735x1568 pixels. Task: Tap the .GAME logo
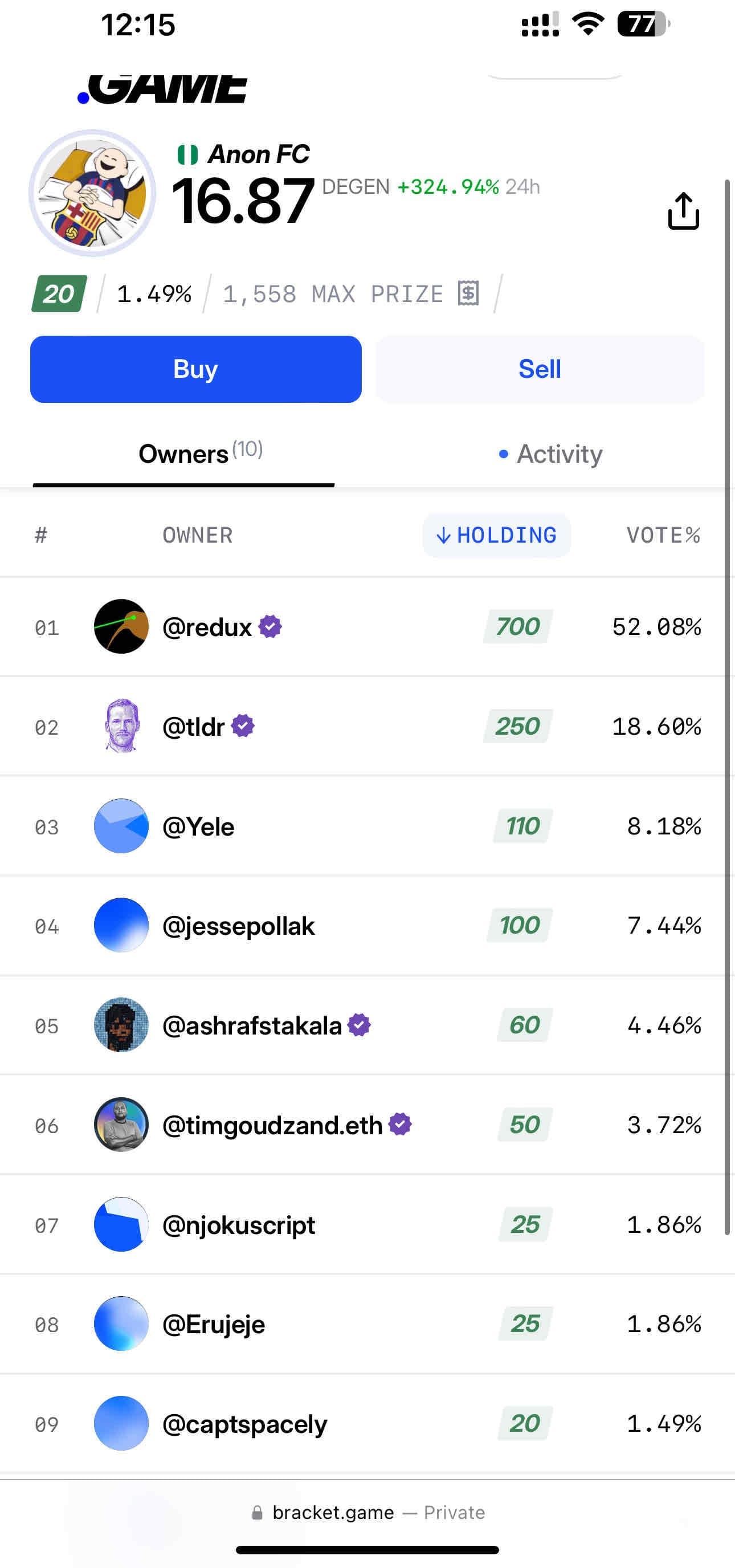162,89
